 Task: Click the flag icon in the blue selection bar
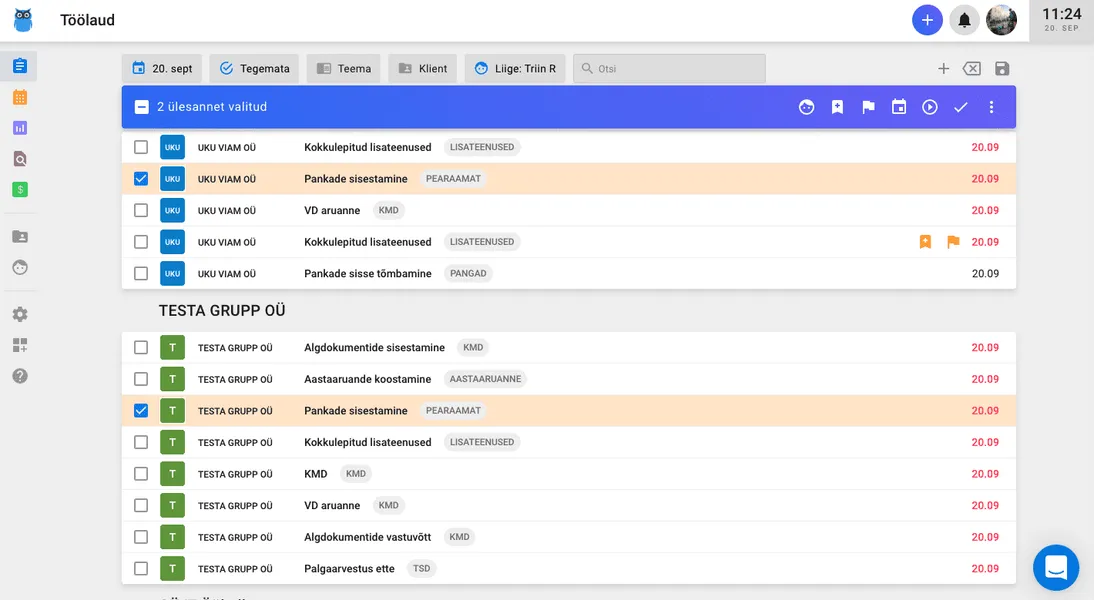coord(868,107)
